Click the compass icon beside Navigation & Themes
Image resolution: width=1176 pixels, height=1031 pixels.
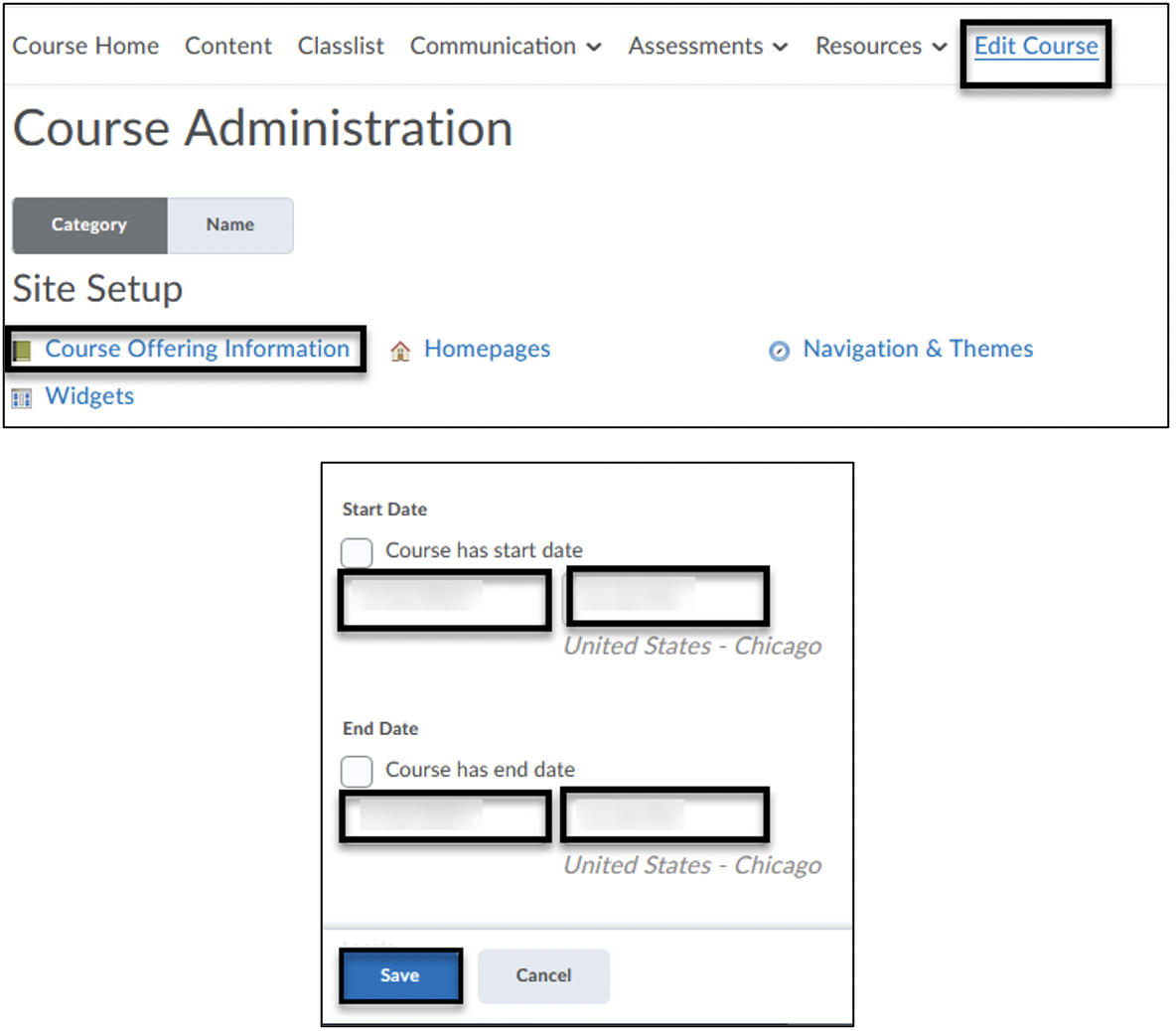tap(780, 351)
